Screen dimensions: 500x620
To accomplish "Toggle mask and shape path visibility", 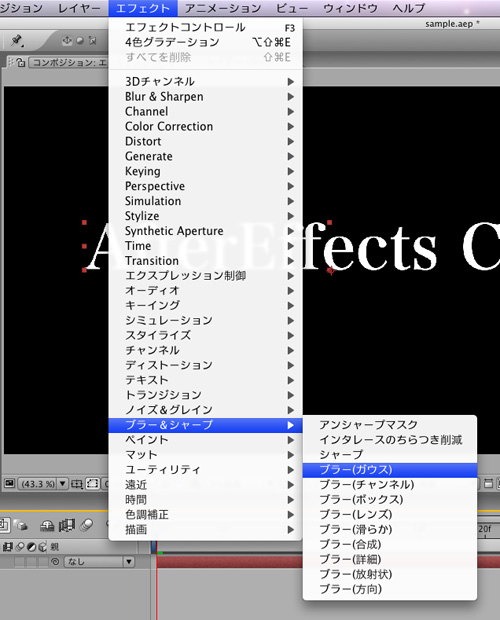I will [93, 484].
